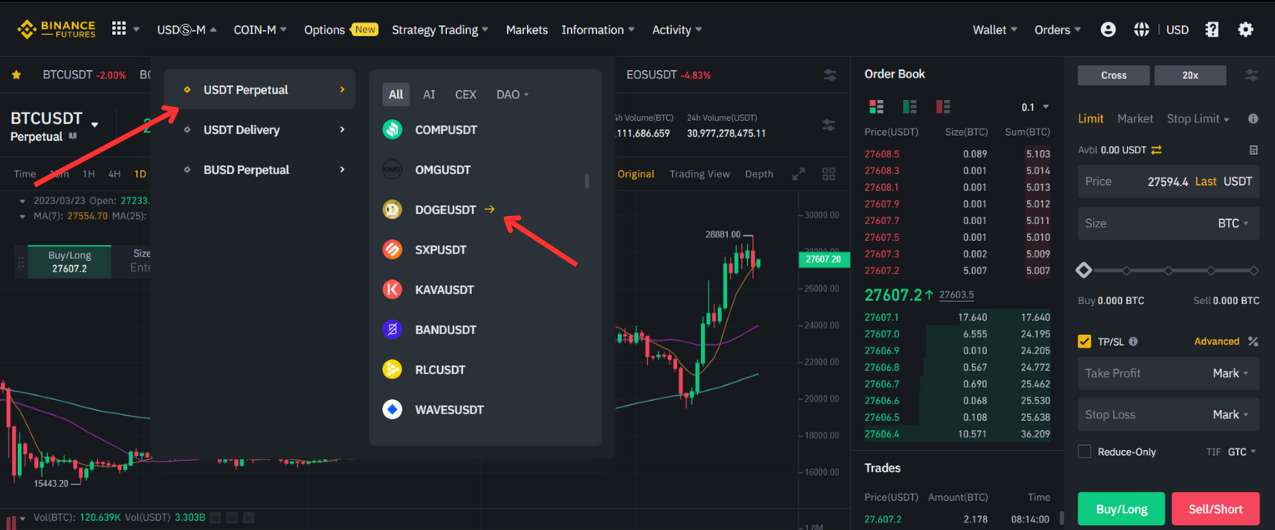Open Stop Loss Mark price dropdown
The width and height of the screenshot is (1275, 530).
1231,414
